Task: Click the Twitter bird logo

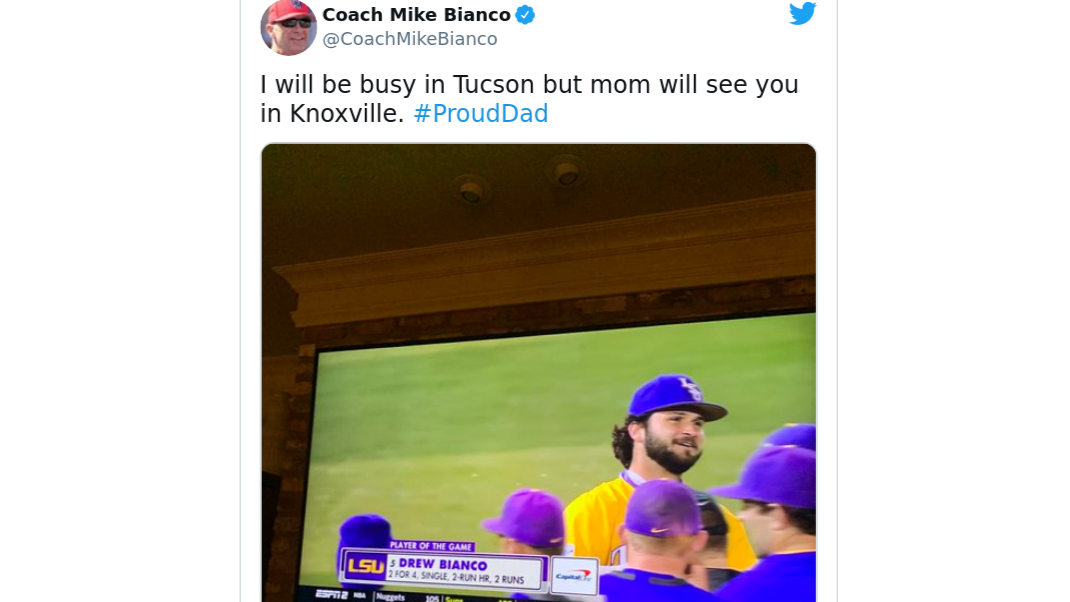Action: (x=802, y=13)
